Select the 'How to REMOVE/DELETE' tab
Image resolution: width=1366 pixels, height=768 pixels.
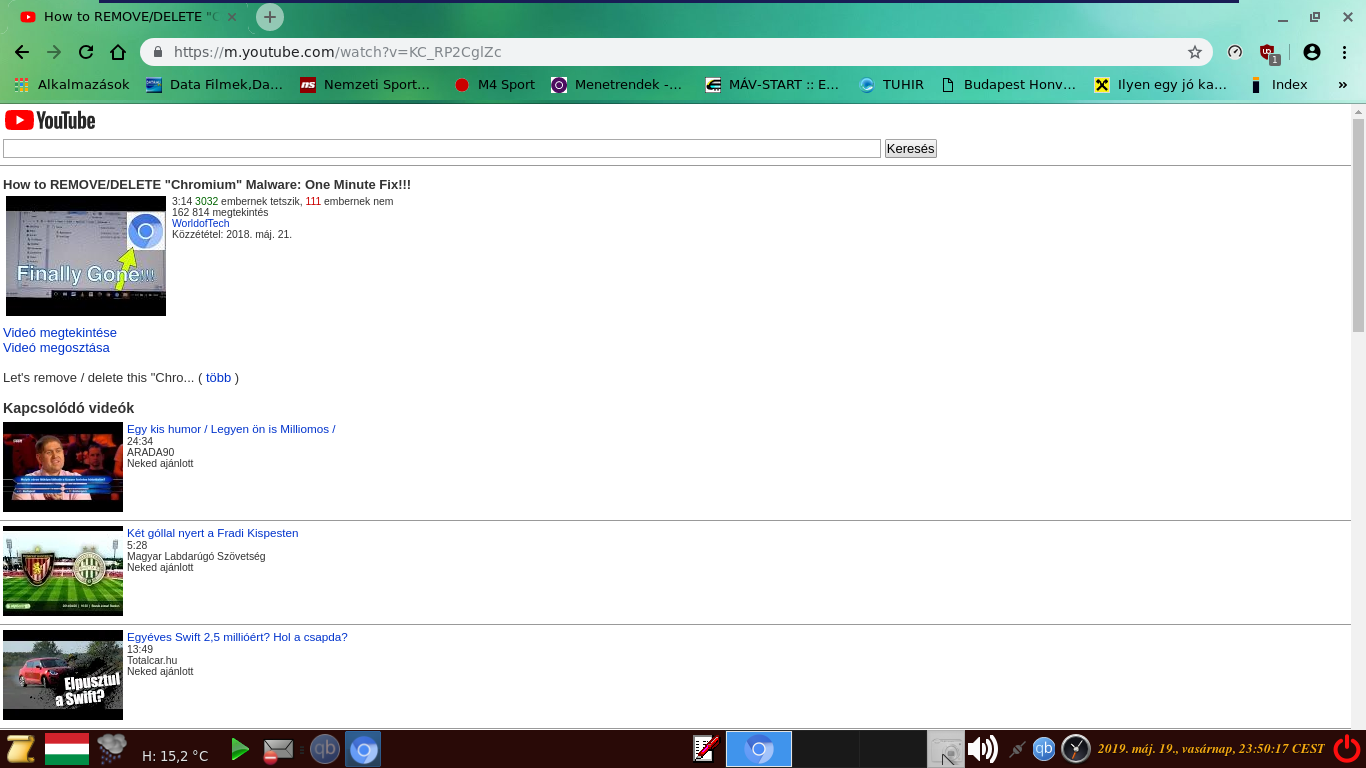click(128, 17)
